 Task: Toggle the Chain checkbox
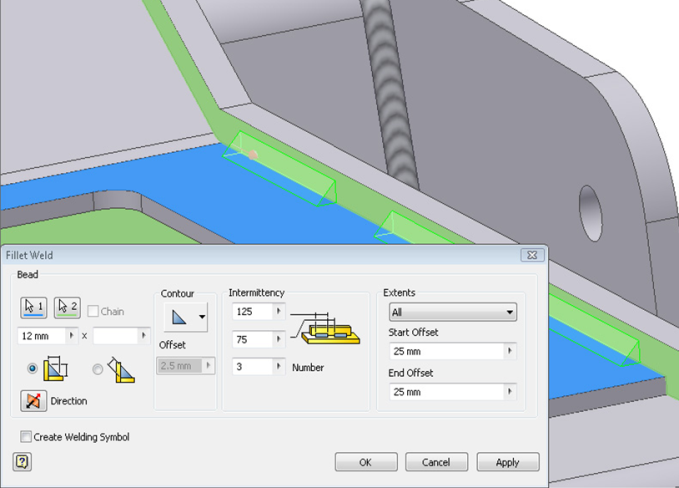pos(93,311)
